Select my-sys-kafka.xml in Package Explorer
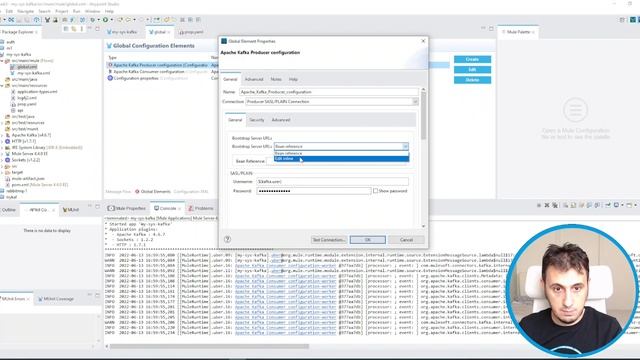The width and height of the screenshot is (640, 360). (33, 73)
